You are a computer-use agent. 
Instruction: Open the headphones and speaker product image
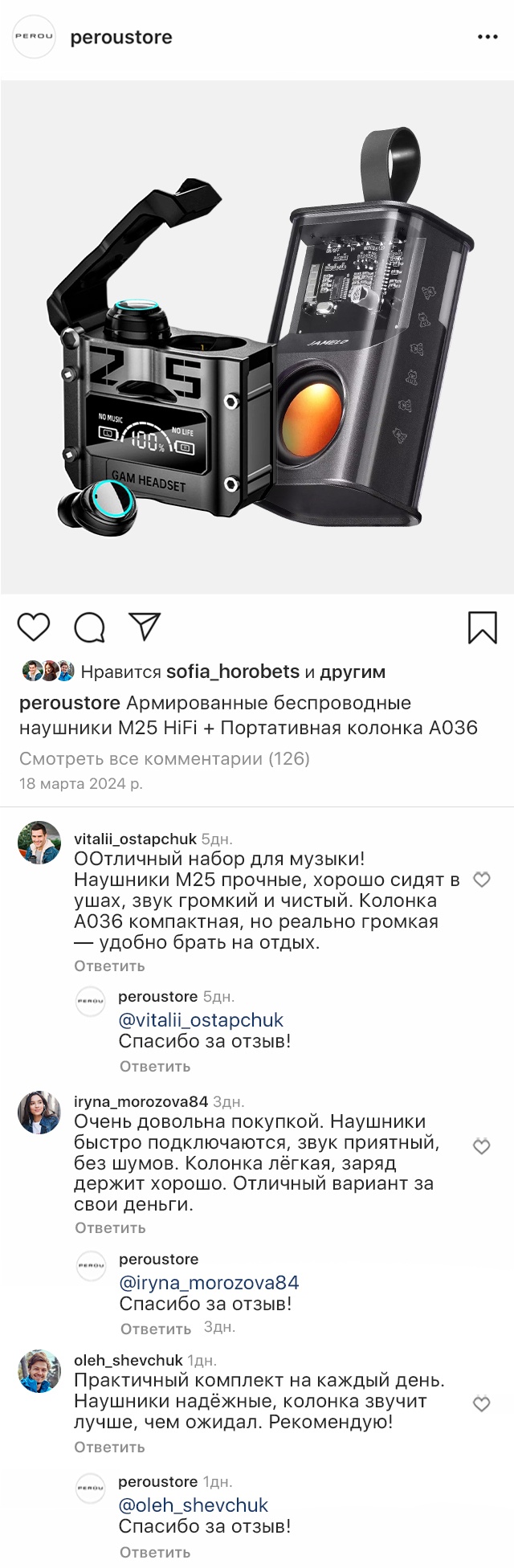tap(257, 337)
